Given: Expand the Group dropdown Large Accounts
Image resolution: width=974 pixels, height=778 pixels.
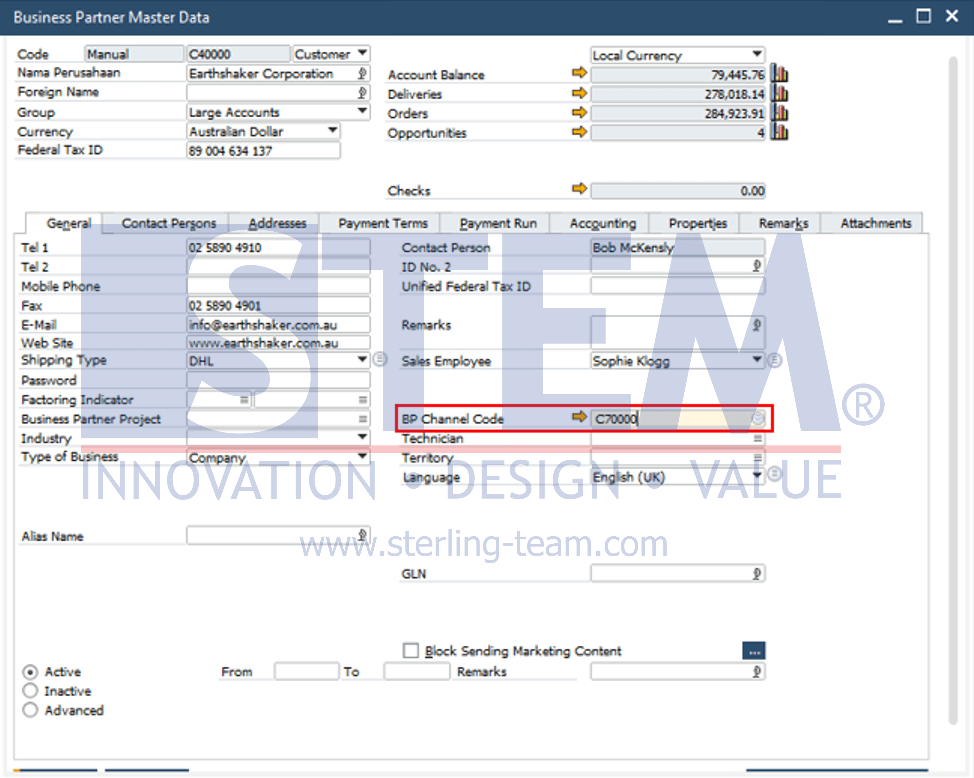Looking at the screenshot, I should [278, 112].
